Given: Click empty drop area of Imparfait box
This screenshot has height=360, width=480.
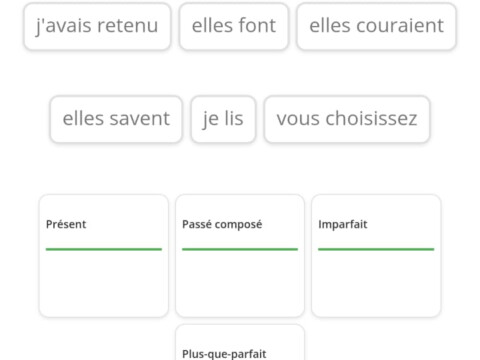Looking at the screenshot, I should click(x=376, y=282).
